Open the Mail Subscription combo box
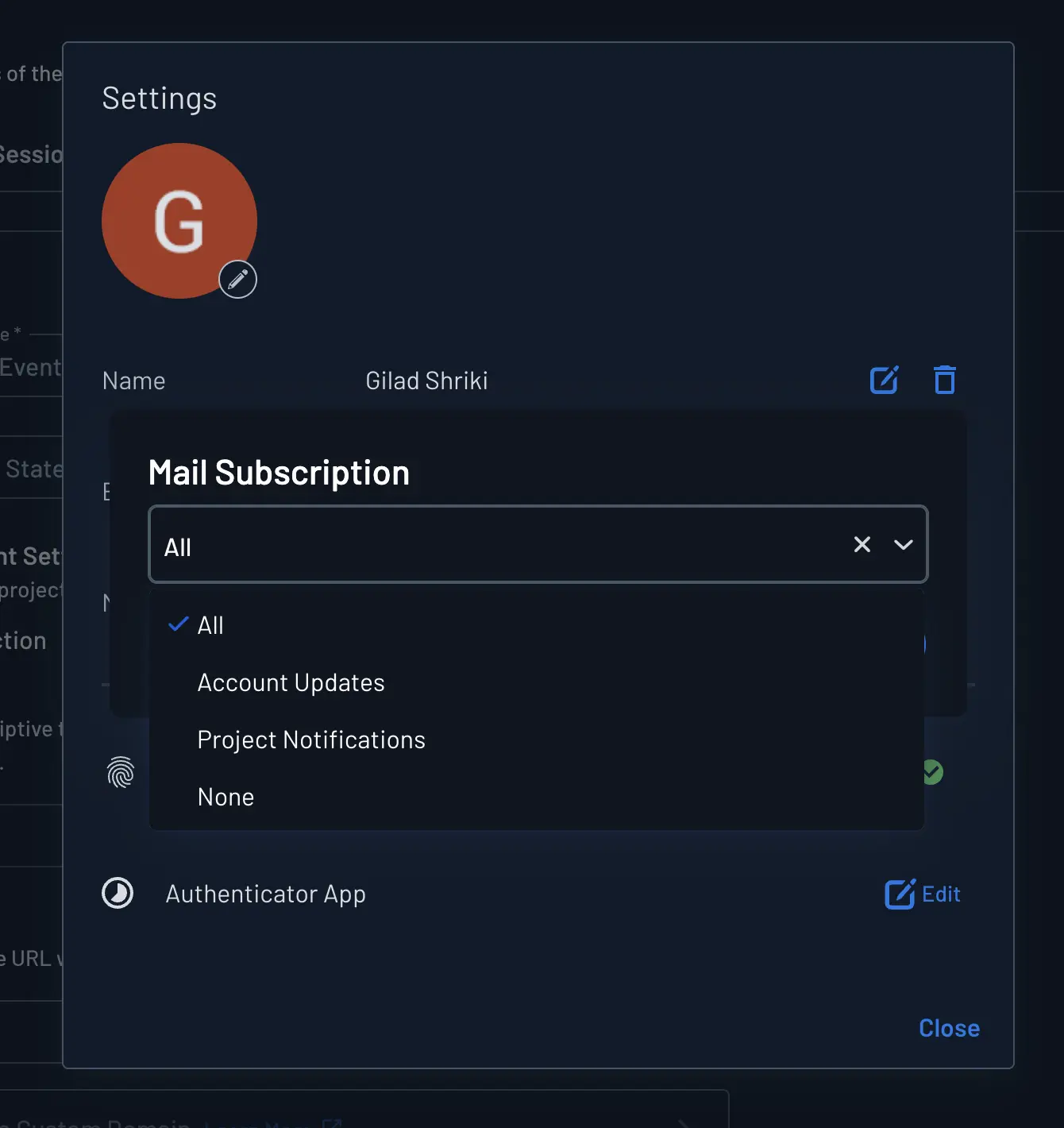The width and height of the screenshot is (1064, 1128). [476, 545]
